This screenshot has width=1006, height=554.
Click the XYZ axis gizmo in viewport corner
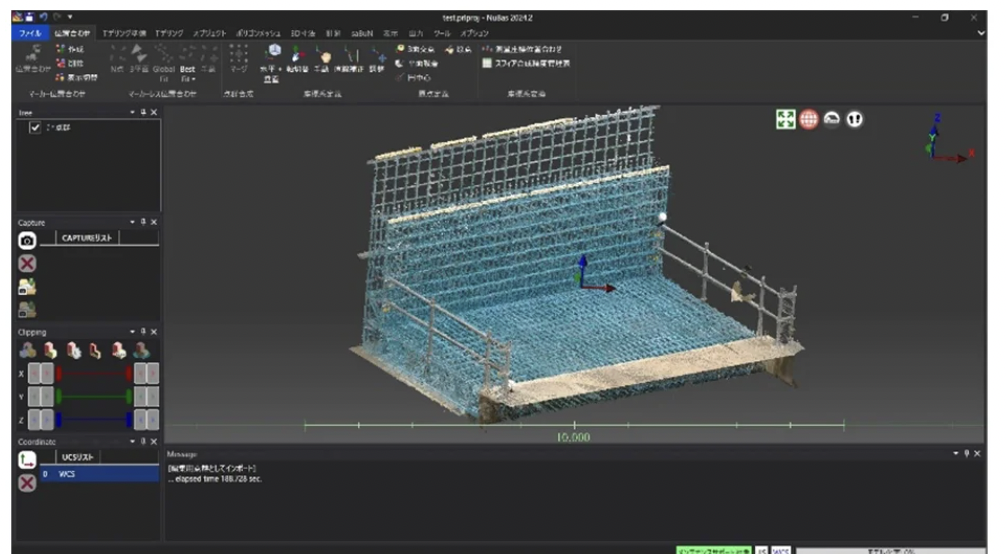943,138
